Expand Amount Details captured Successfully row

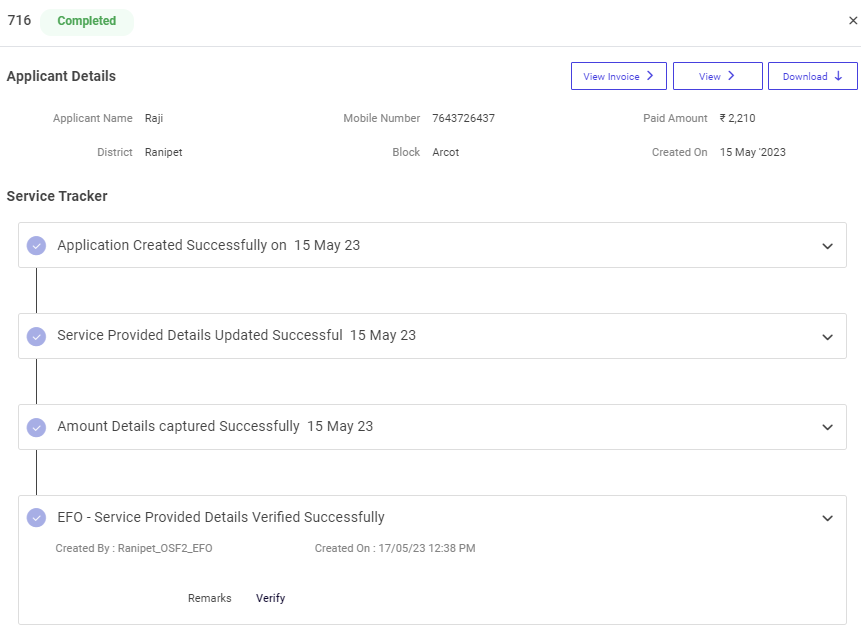[x=827, y=428]
